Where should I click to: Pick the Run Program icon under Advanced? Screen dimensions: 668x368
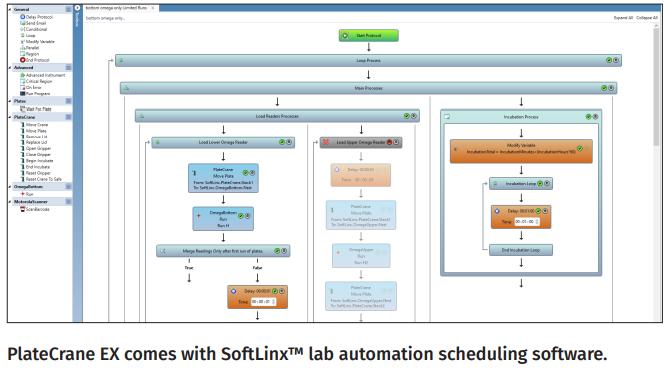pyautogui.click(x=23, y=93)
